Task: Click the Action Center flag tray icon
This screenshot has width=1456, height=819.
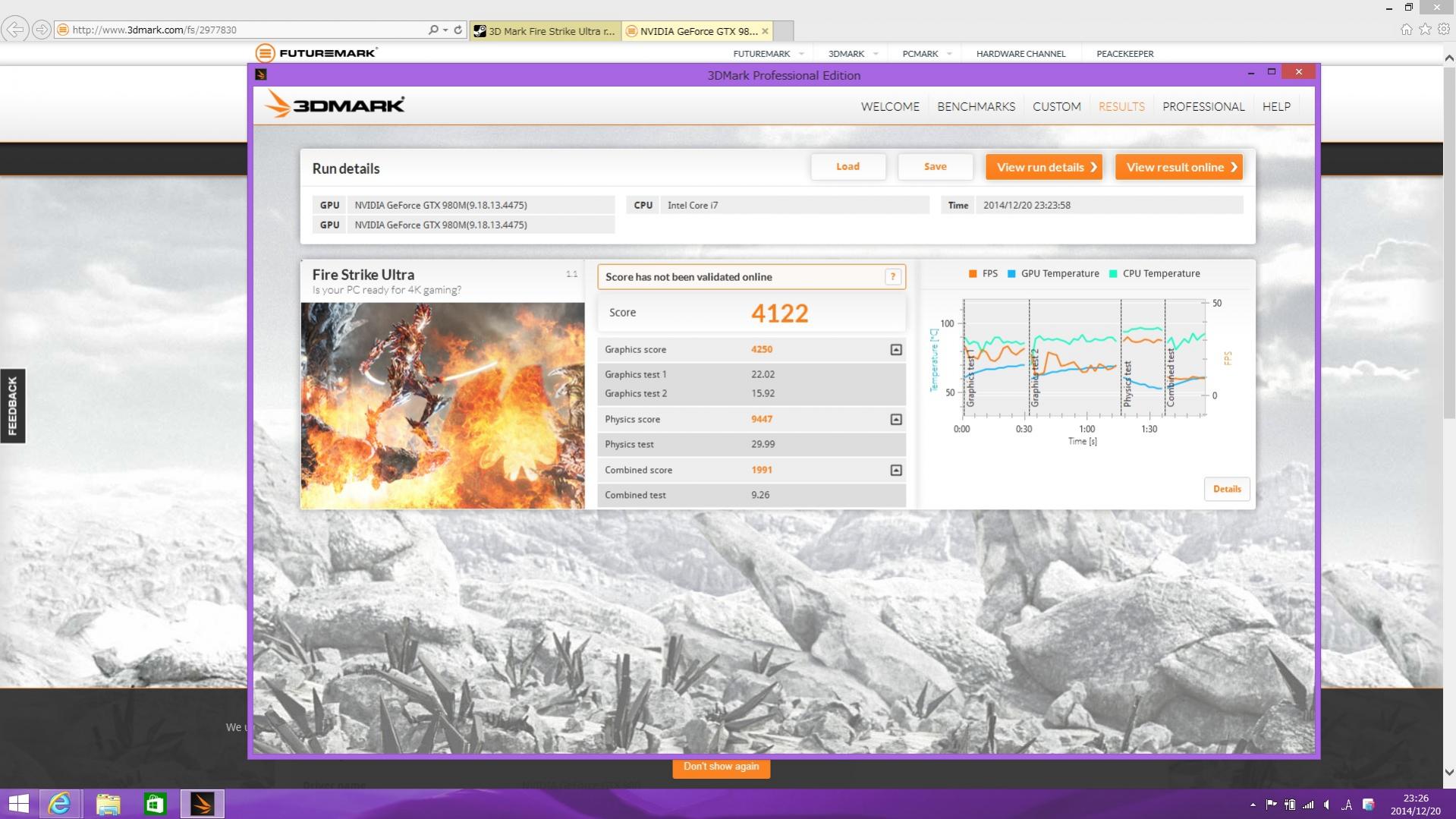Action: (1272, 805)
